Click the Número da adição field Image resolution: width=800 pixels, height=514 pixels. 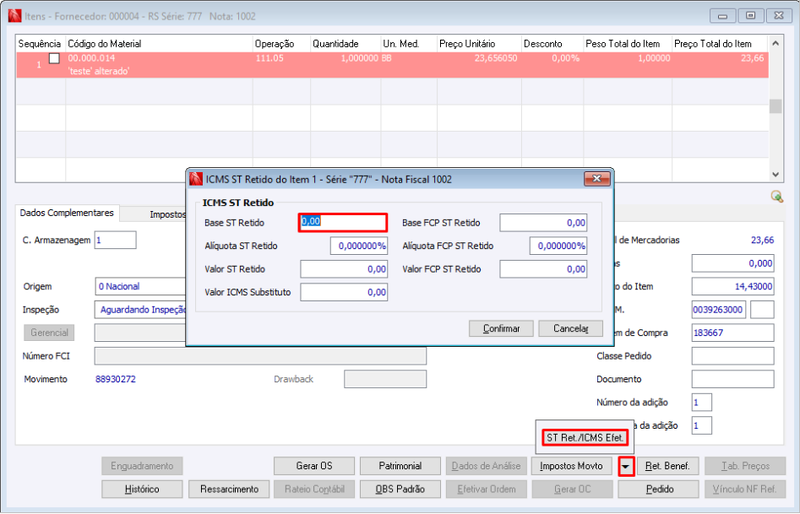pyautogui.click(x=702, y=402)
